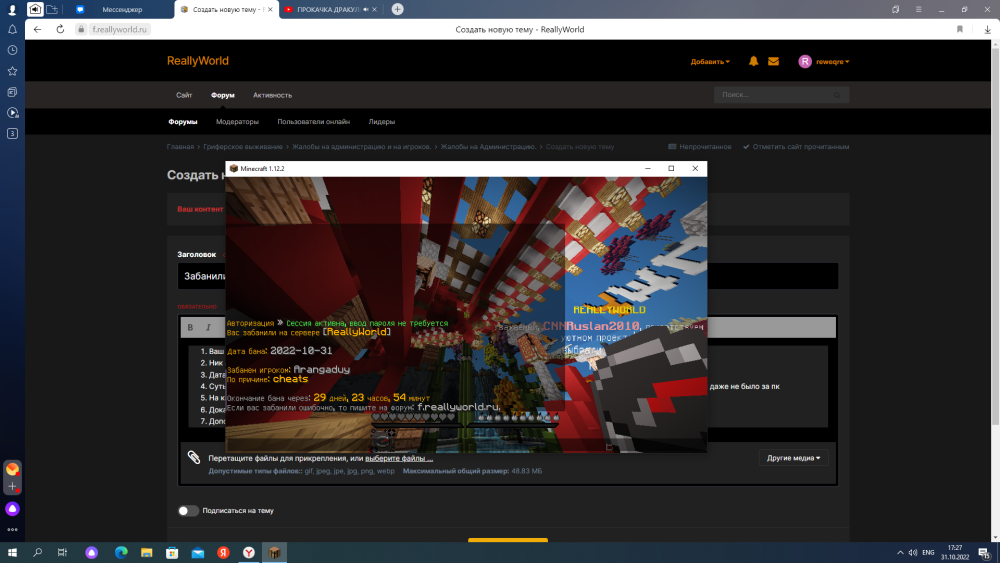The image size is (1000, 563).
Task: Open Microsoft Edge from taskbar
Action: [121, 552]
